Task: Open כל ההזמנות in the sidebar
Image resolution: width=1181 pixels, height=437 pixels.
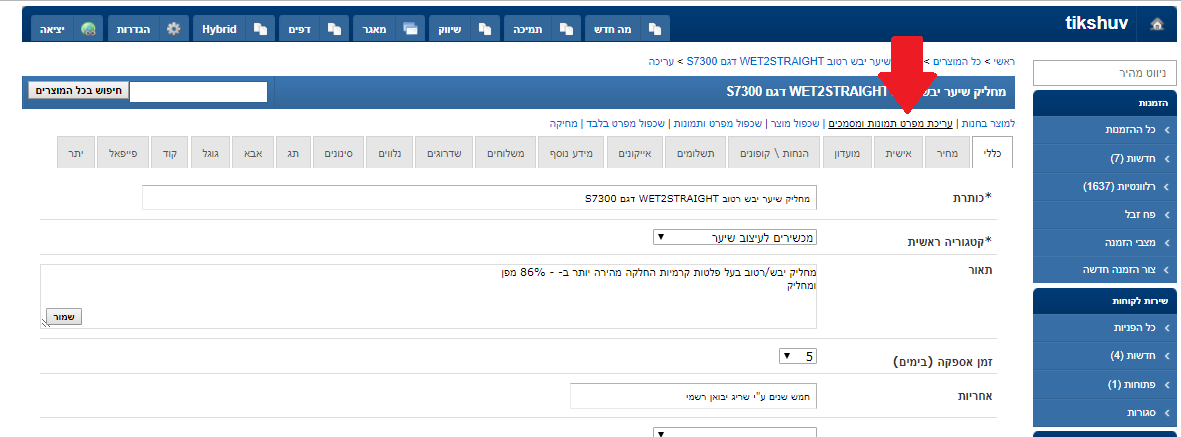Action: tap(1103, 130)
